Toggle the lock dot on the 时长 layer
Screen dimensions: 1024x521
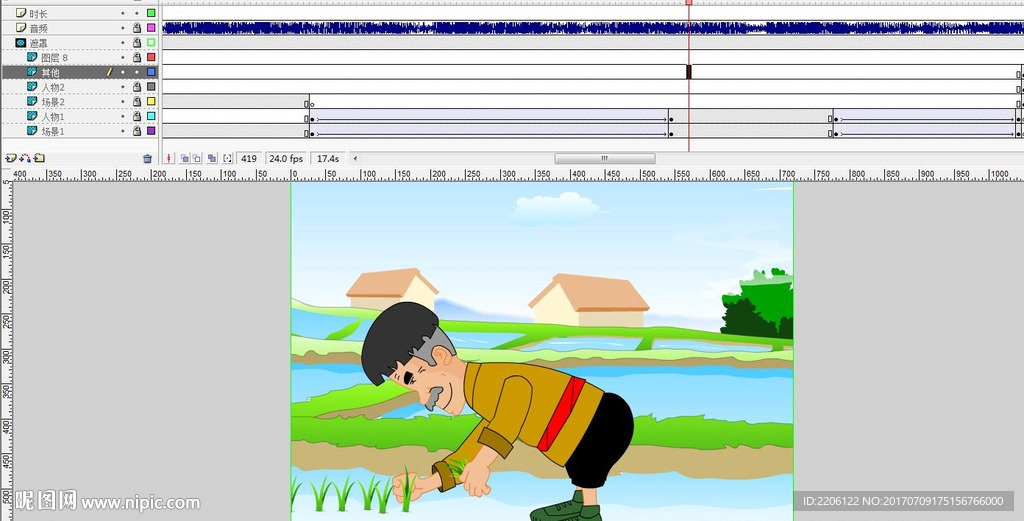coord(136,13)
